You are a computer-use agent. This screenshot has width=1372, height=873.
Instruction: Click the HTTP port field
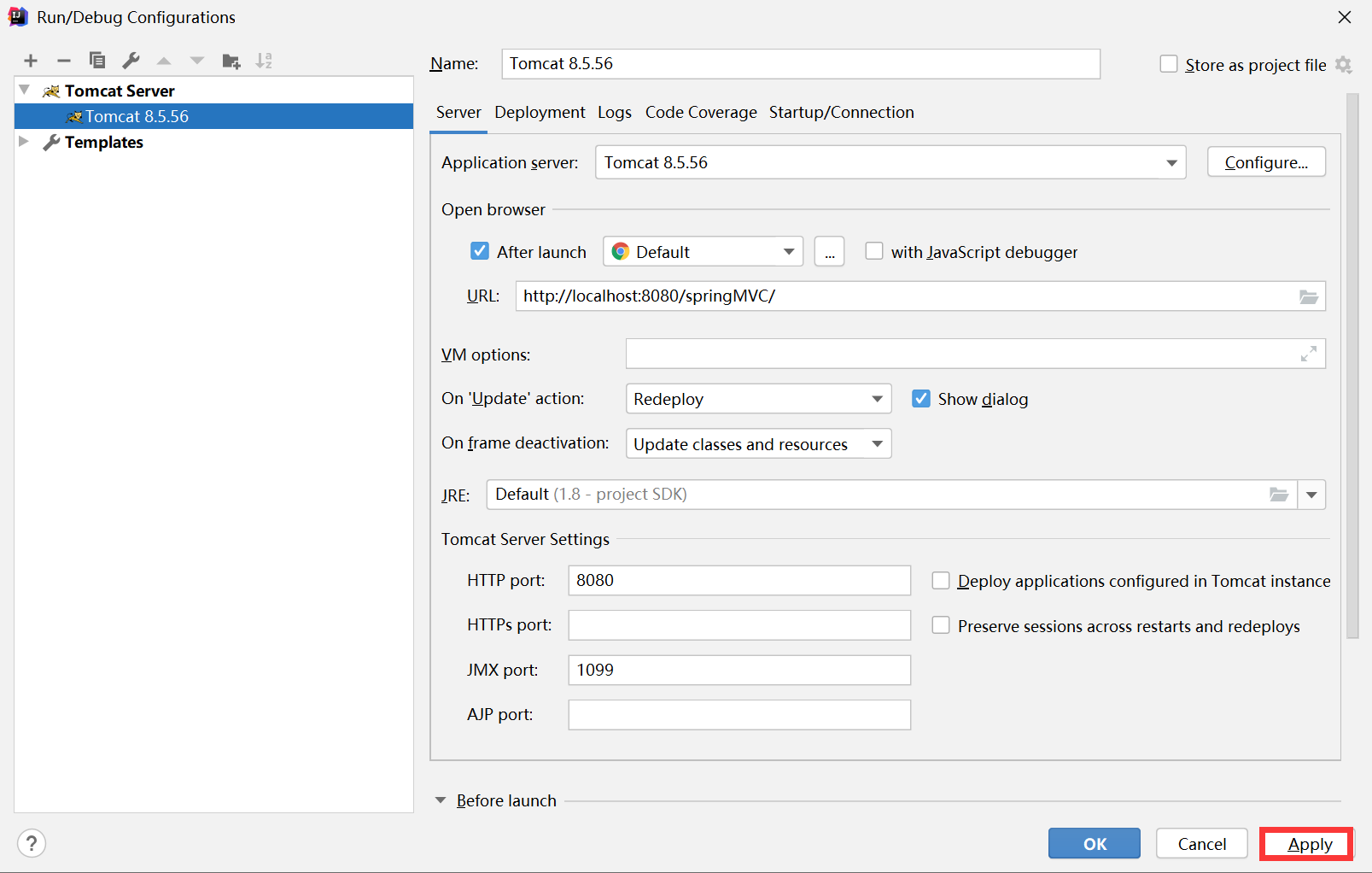coord(739,581)
